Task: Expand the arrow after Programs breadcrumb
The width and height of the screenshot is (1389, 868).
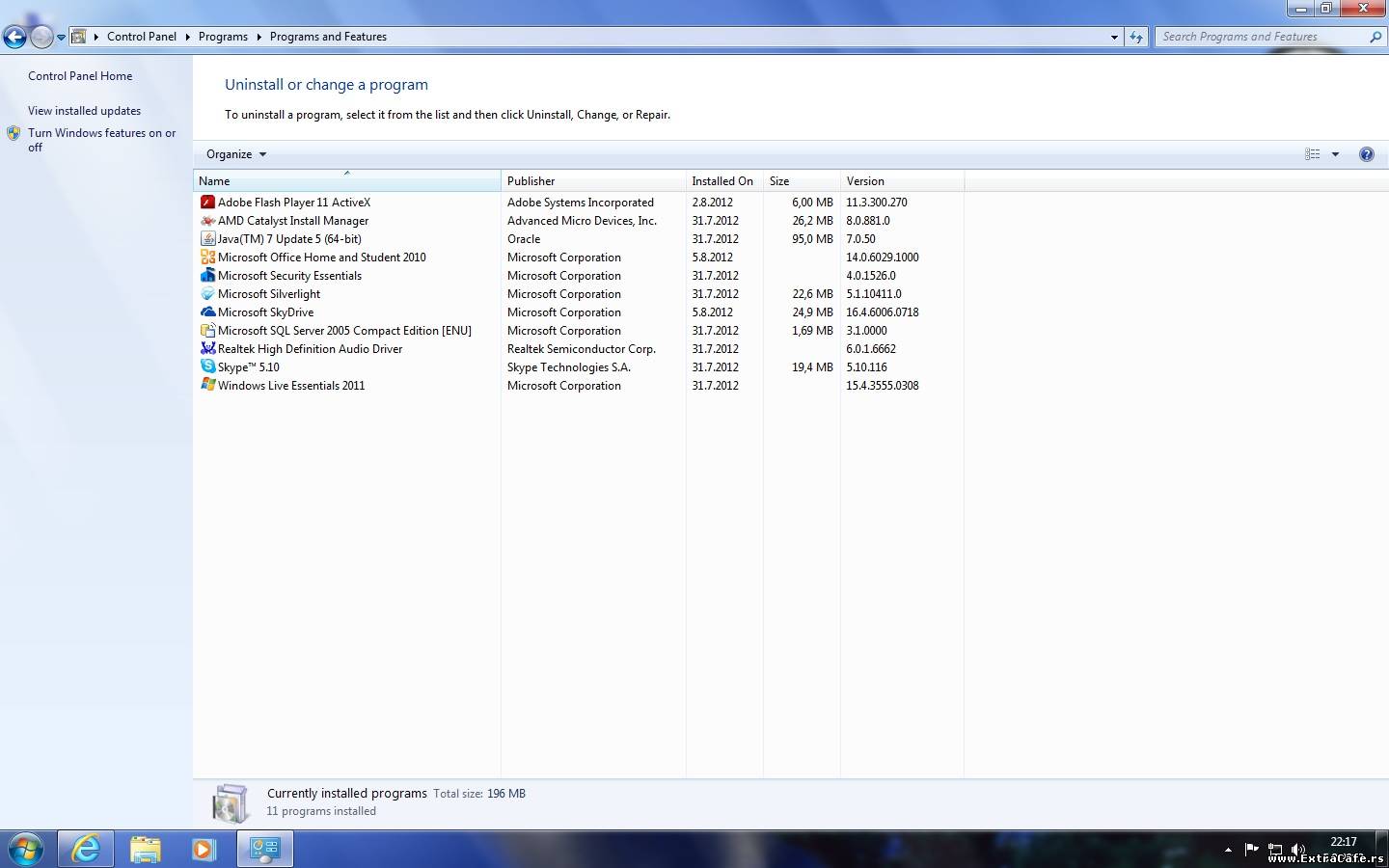Action: (259, 37)
